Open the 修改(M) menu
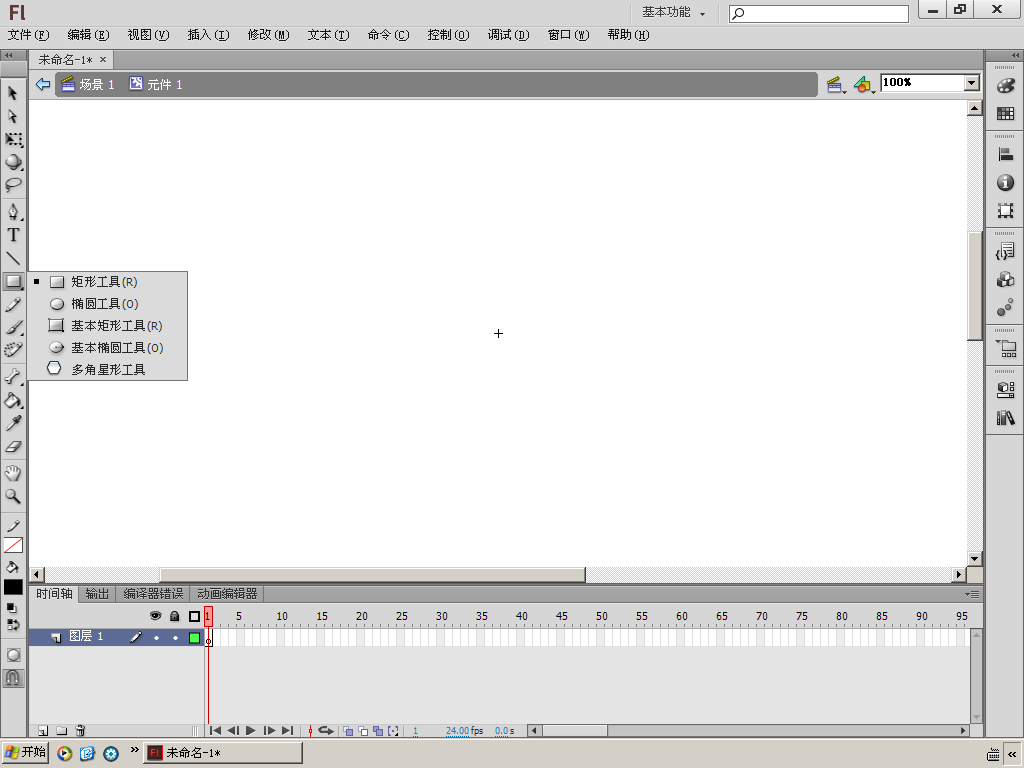 pyautogui.click(x=268, y=35)
